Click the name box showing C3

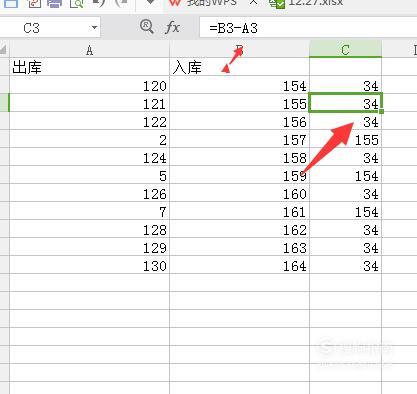click(x=50, y=28)
